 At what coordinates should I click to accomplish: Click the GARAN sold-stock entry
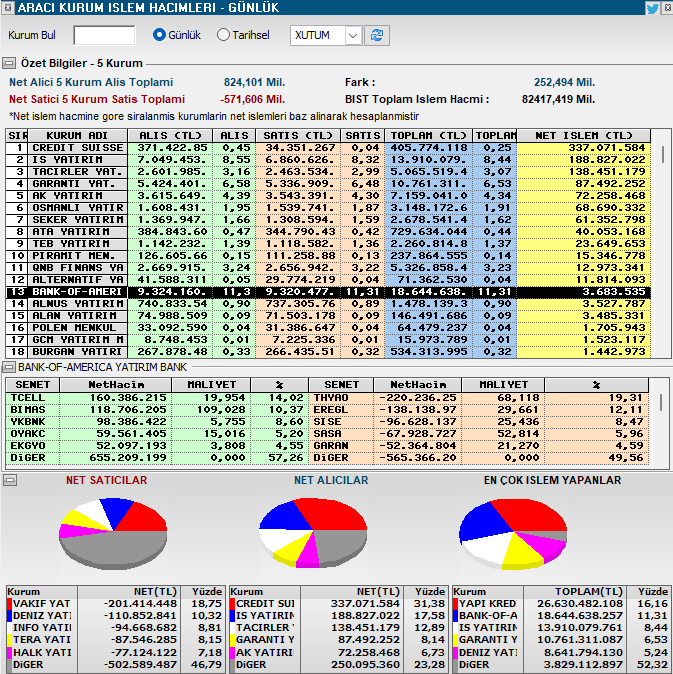click(x=478, y=446)
